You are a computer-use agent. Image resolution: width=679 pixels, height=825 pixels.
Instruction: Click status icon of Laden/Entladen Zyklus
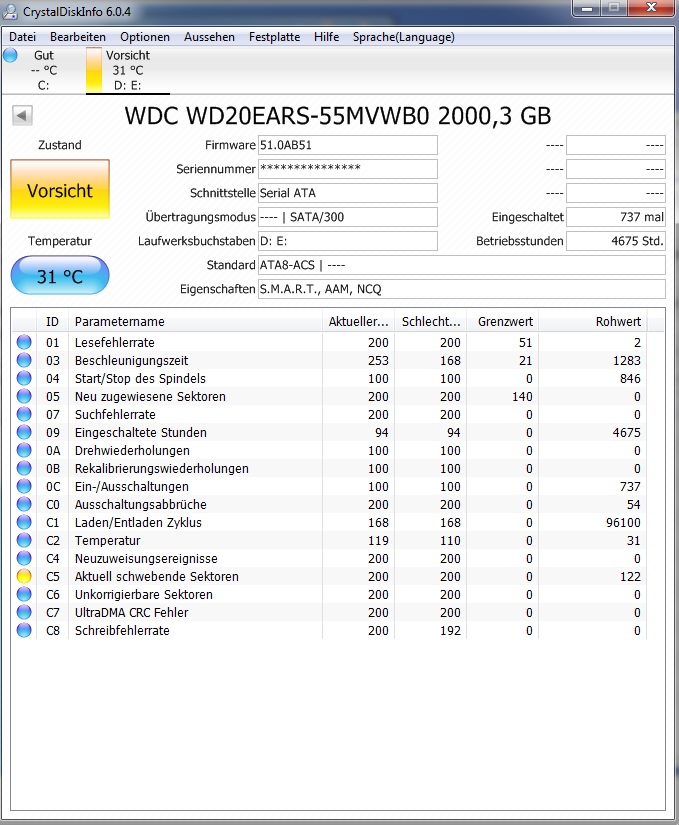[x=24, y=522]
